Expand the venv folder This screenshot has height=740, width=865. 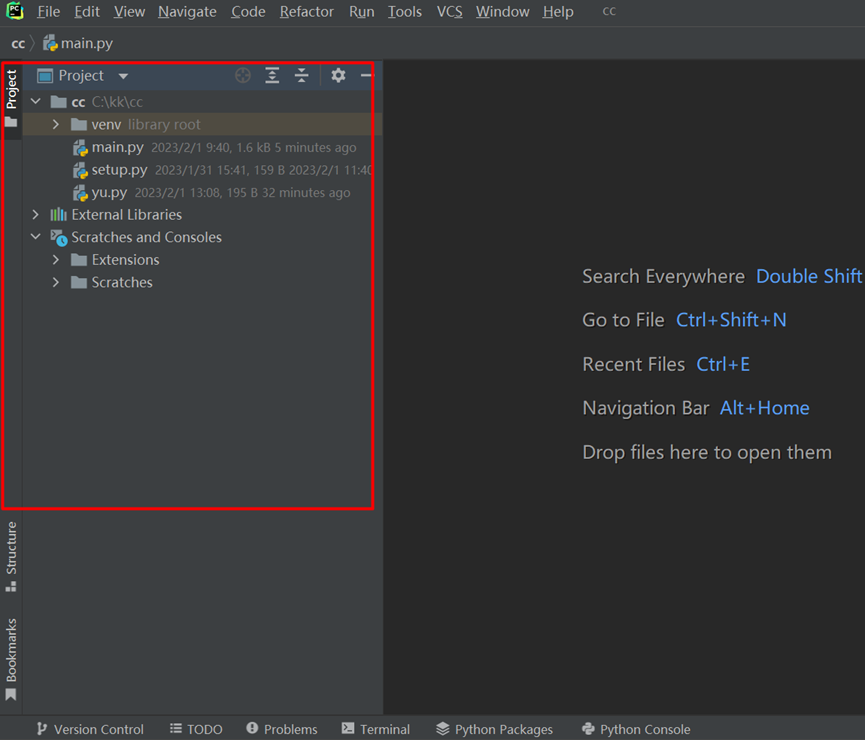point(56,125)
